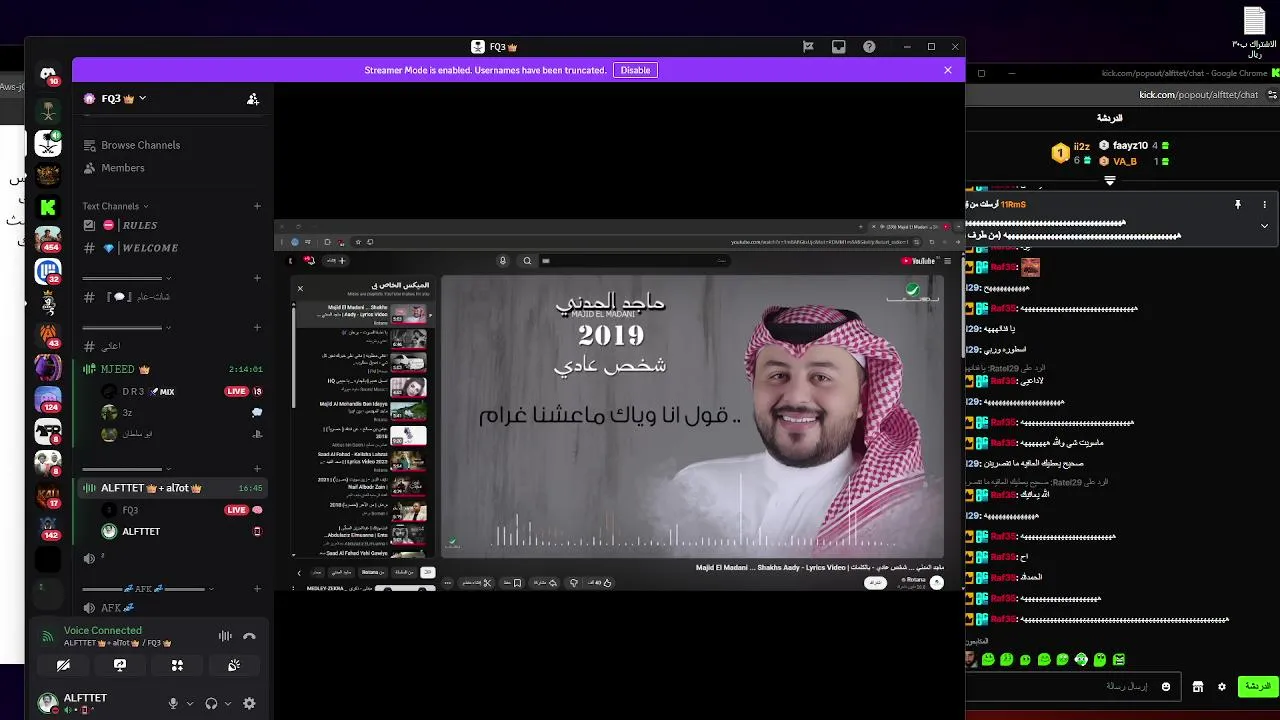1280x720 pixels.
Task: Open microphone input options arrow
Action: [x=190, y=704]
